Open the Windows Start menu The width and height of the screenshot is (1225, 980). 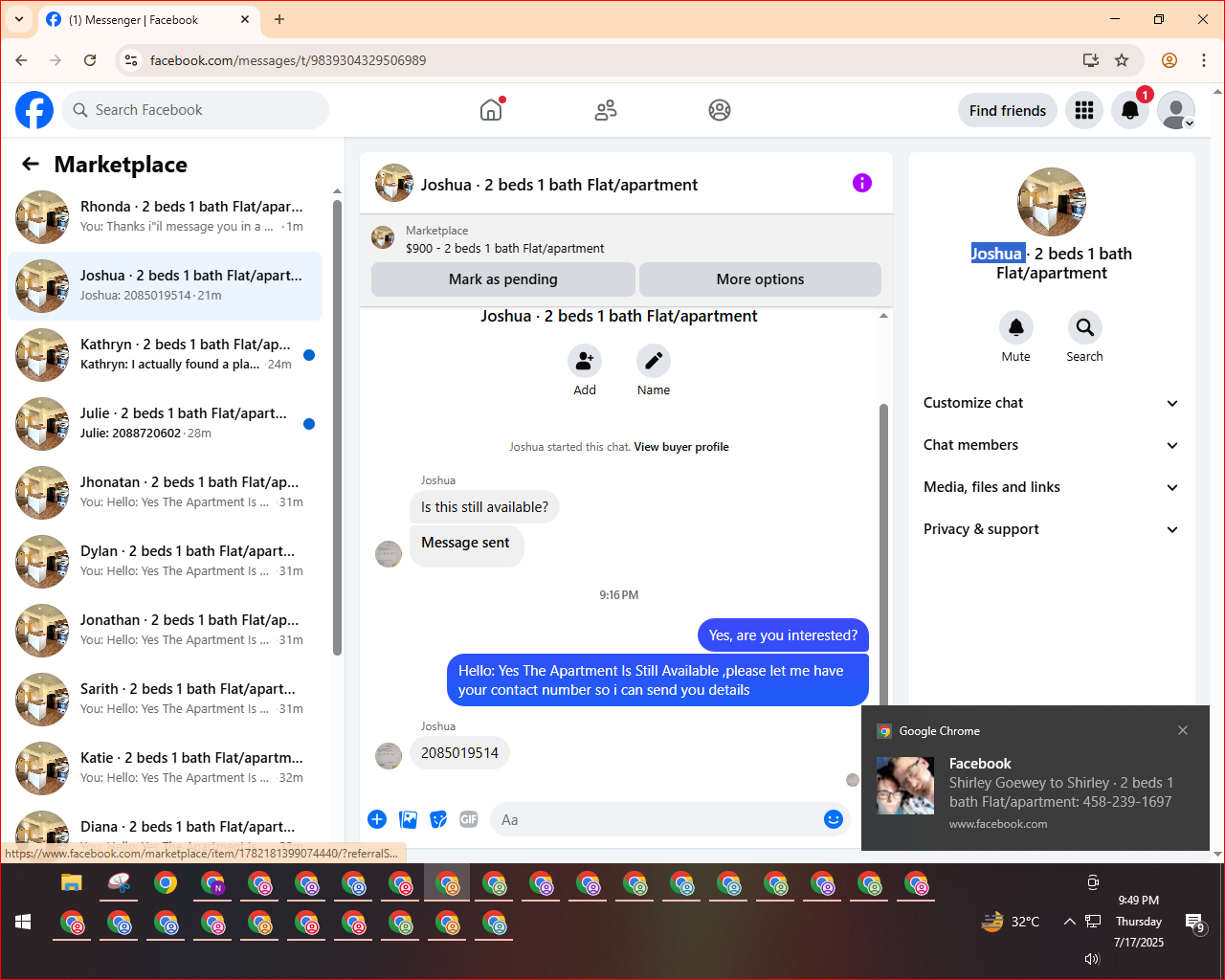tap(24, 922)
